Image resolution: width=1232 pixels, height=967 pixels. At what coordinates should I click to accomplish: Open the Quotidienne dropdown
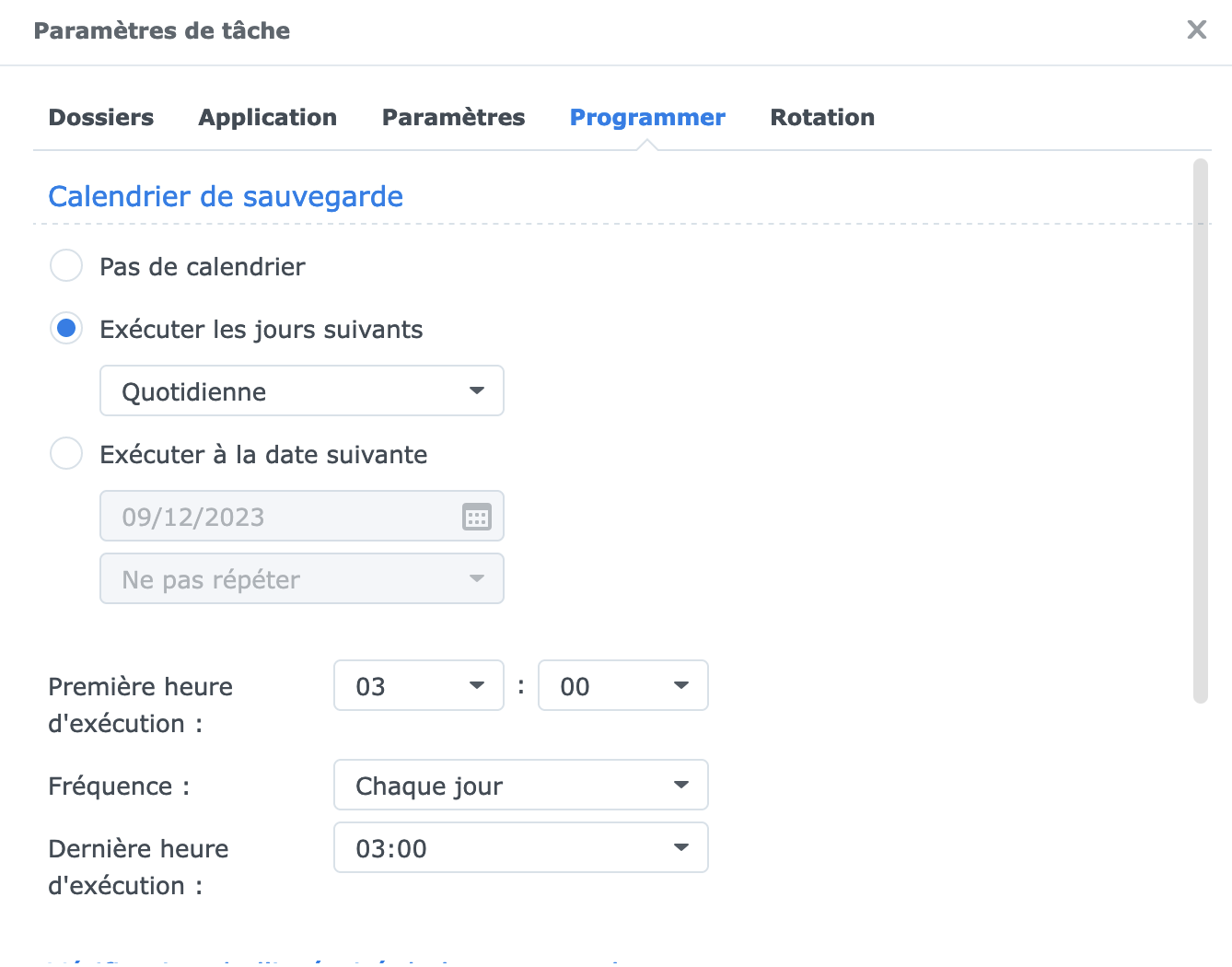[x=301, y=391]
